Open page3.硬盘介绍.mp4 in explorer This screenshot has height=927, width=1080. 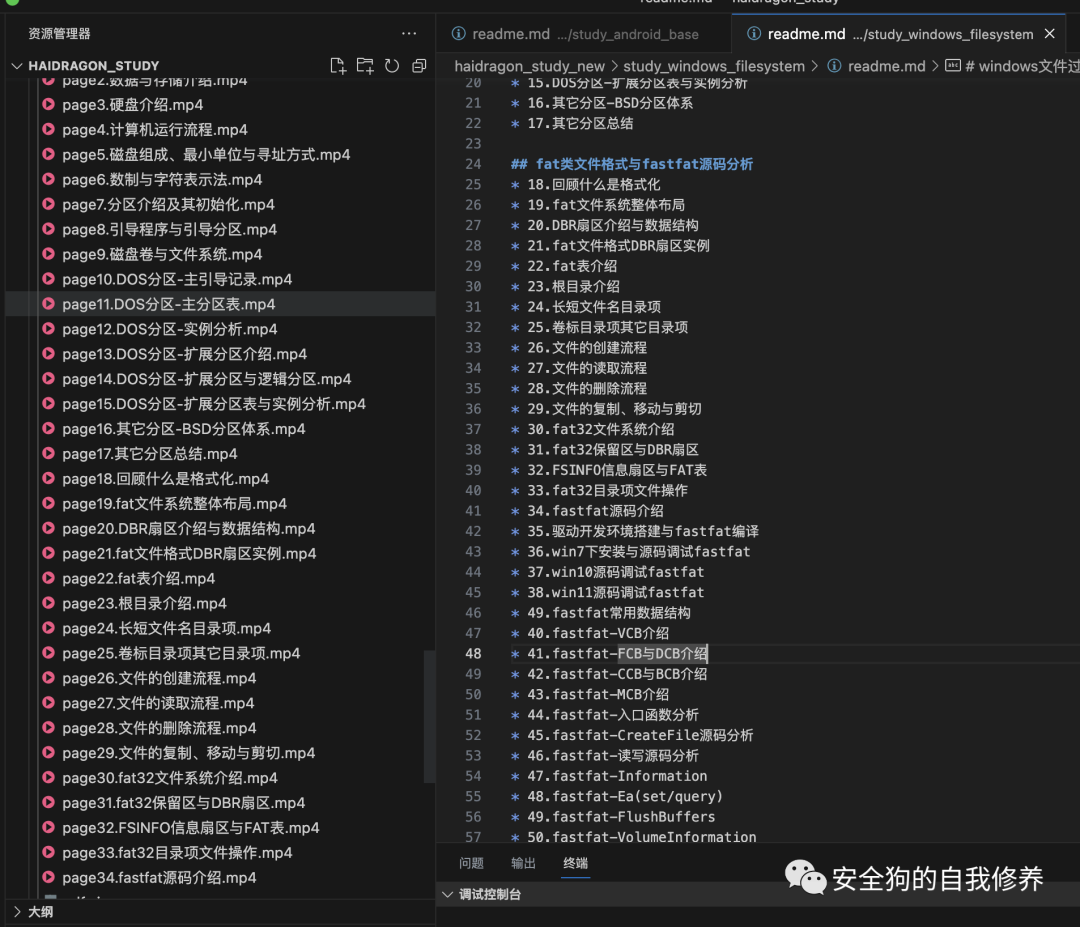pyautogui.click(x=133, y=105)
